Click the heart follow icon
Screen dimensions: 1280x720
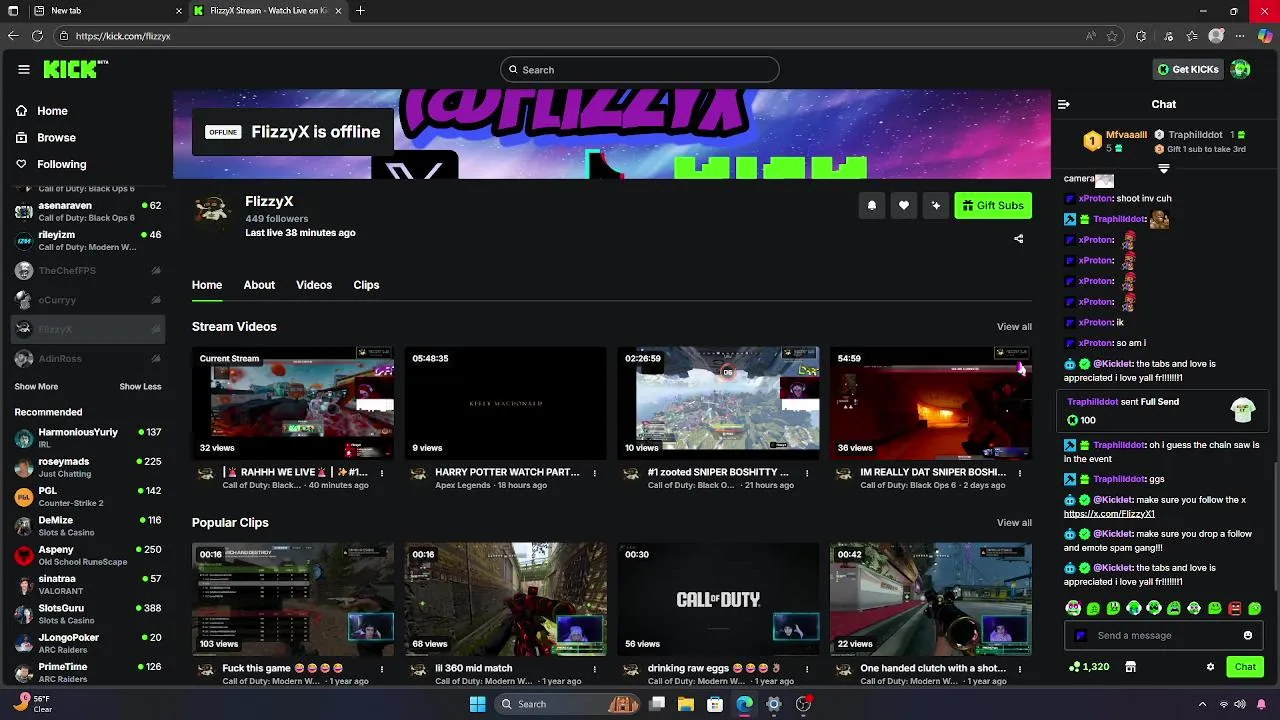[x=904, y=205]
